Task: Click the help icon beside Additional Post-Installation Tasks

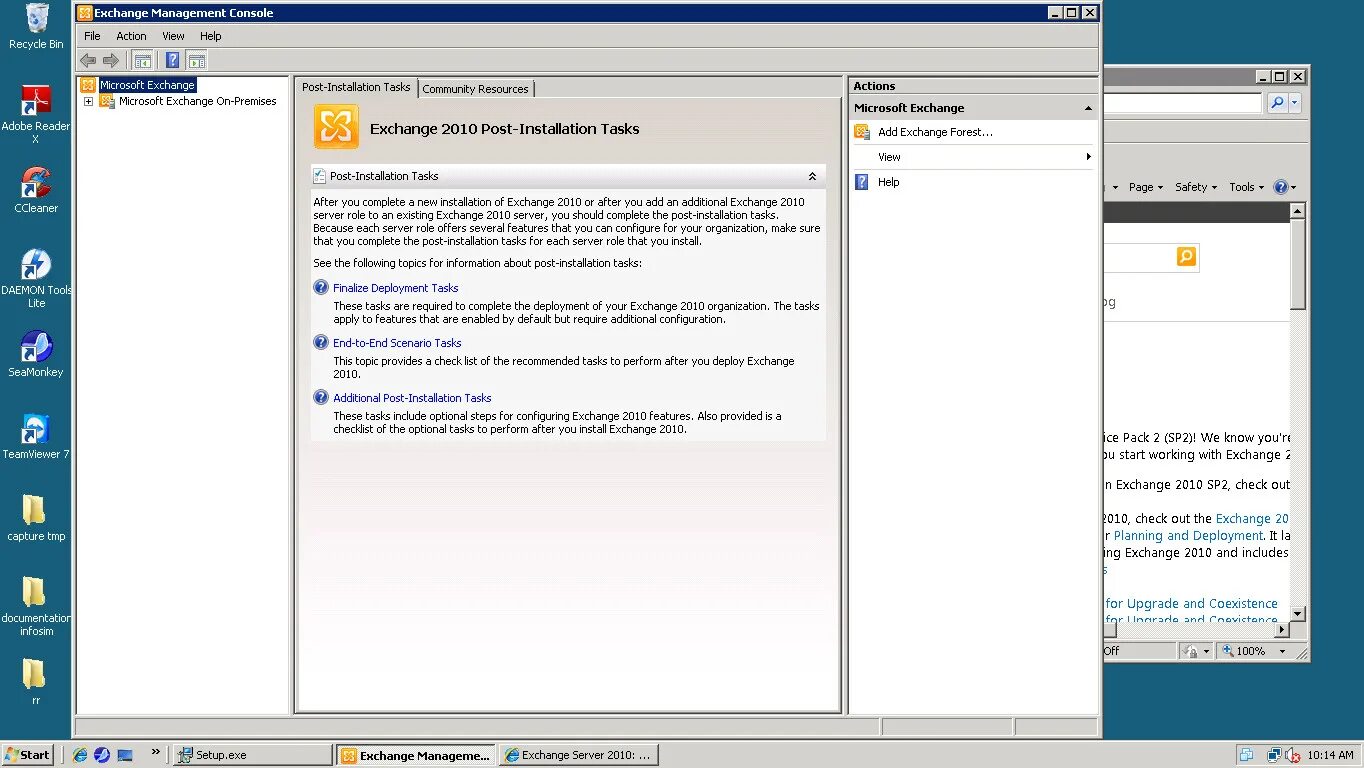Action: (x=321, y=397)
